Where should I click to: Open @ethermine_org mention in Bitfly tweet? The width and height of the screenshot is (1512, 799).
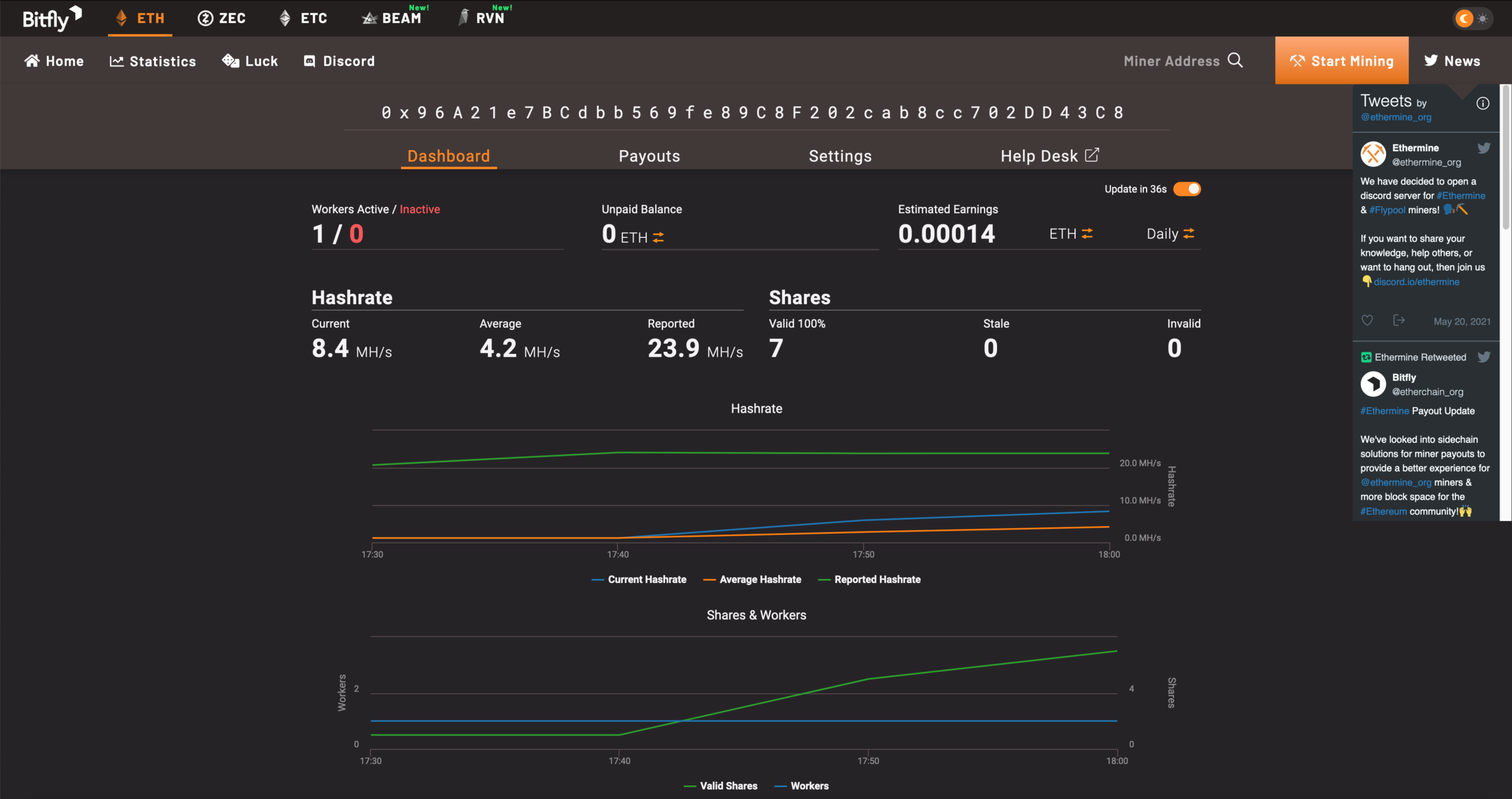1396,482
